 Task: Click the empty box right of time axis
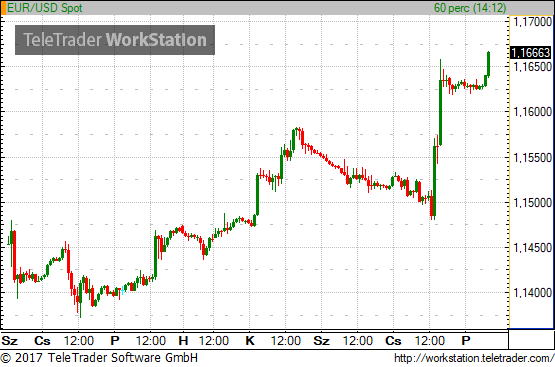coord(531,339)
